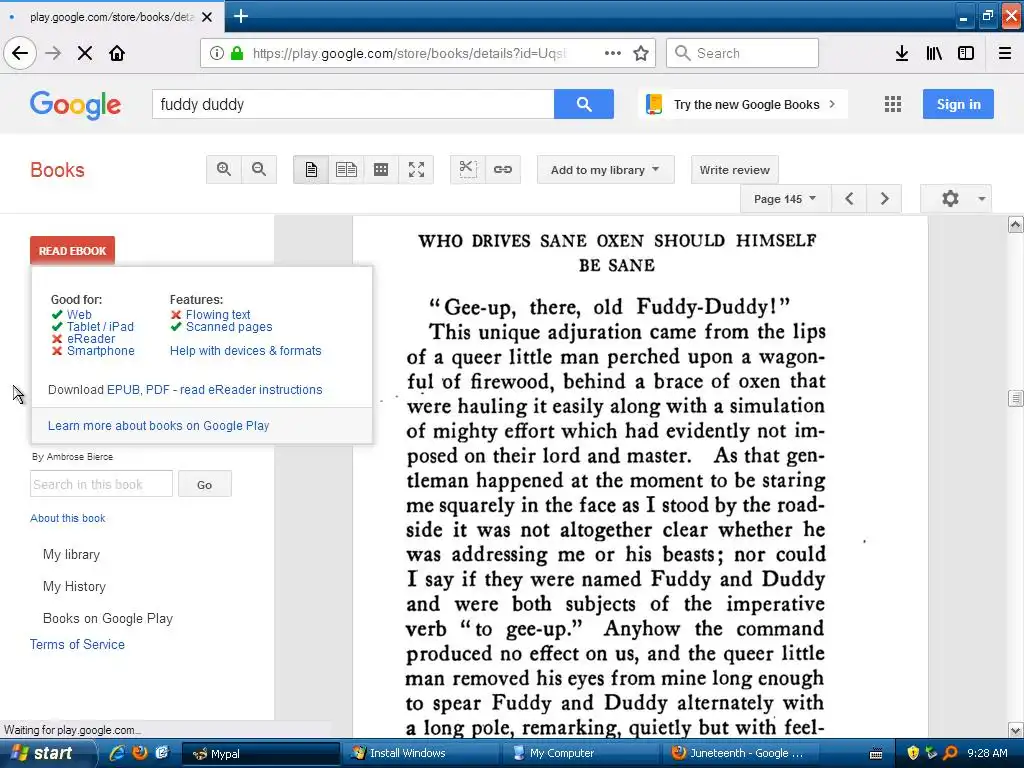
Task: Show site information icon in the address bar
Action: point(216,53)
